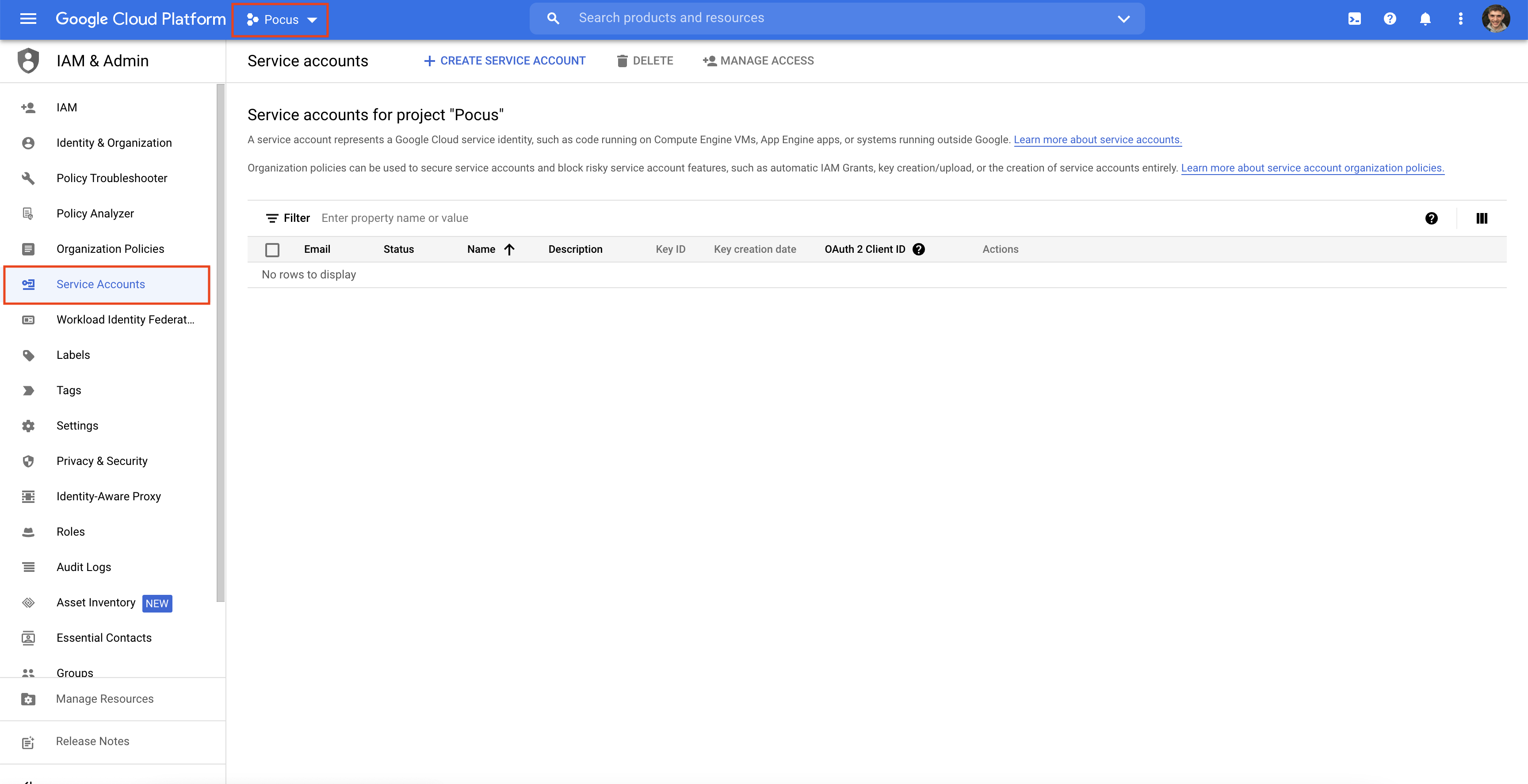Click OAuth 2 Client ID help icon
The image size is (1528, 784).
919,249
